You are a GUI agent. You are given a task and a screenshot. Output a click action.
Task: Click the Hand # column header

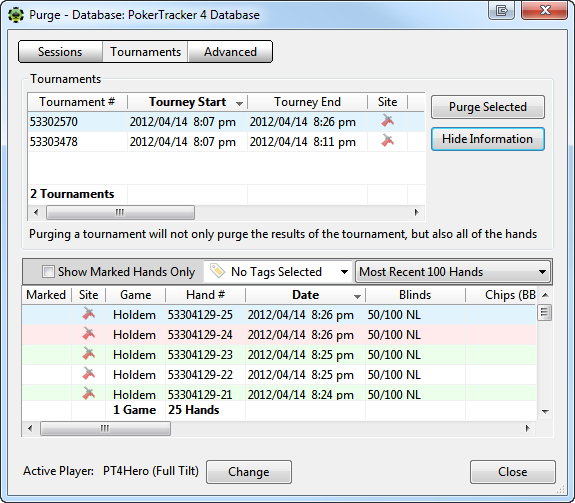[205, 295]
